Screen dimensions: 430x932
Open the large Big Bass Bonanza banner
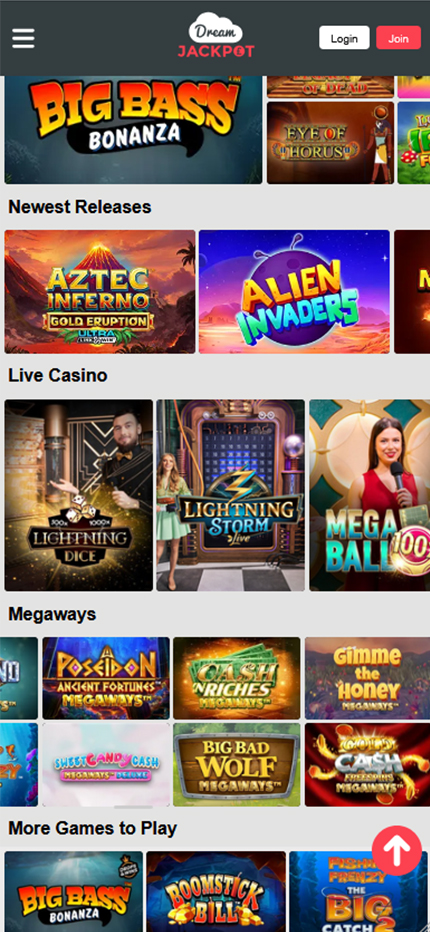tap(133, 130)
